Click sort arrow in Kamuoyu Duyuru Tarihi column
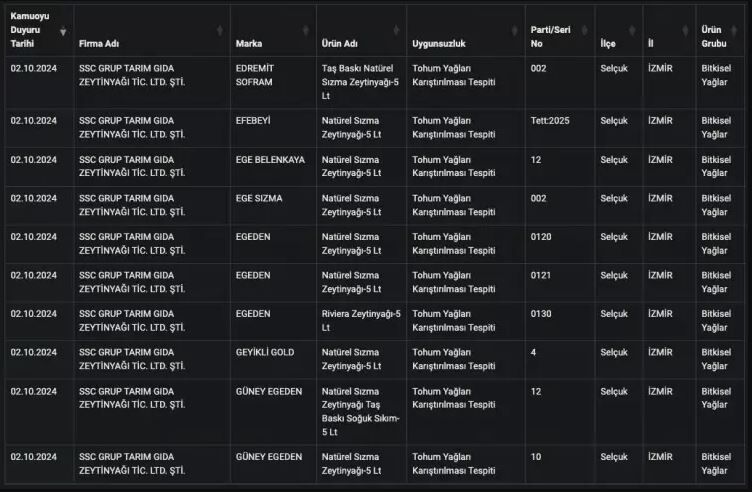This screenshot has width=752, height=492. point(64,31)
